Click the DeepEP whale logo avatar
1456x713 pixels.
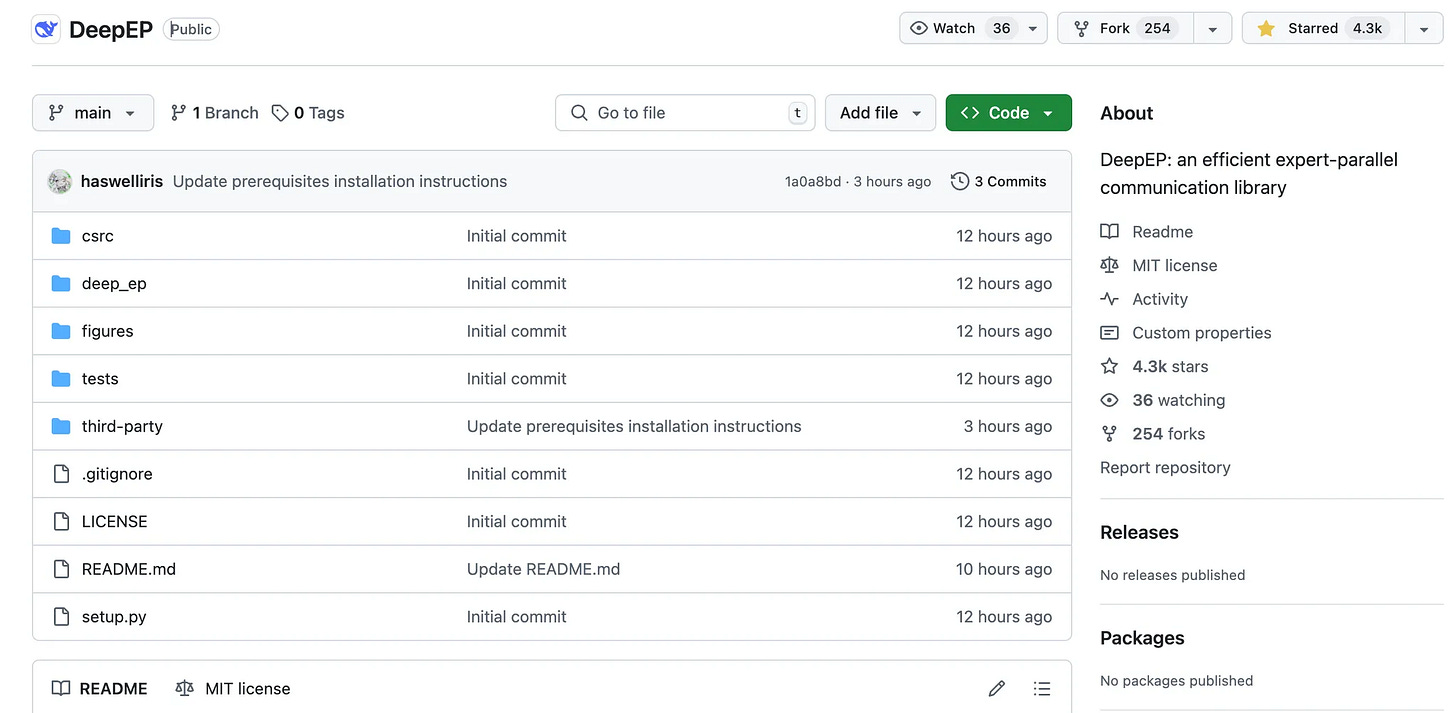tap(46, 29)
